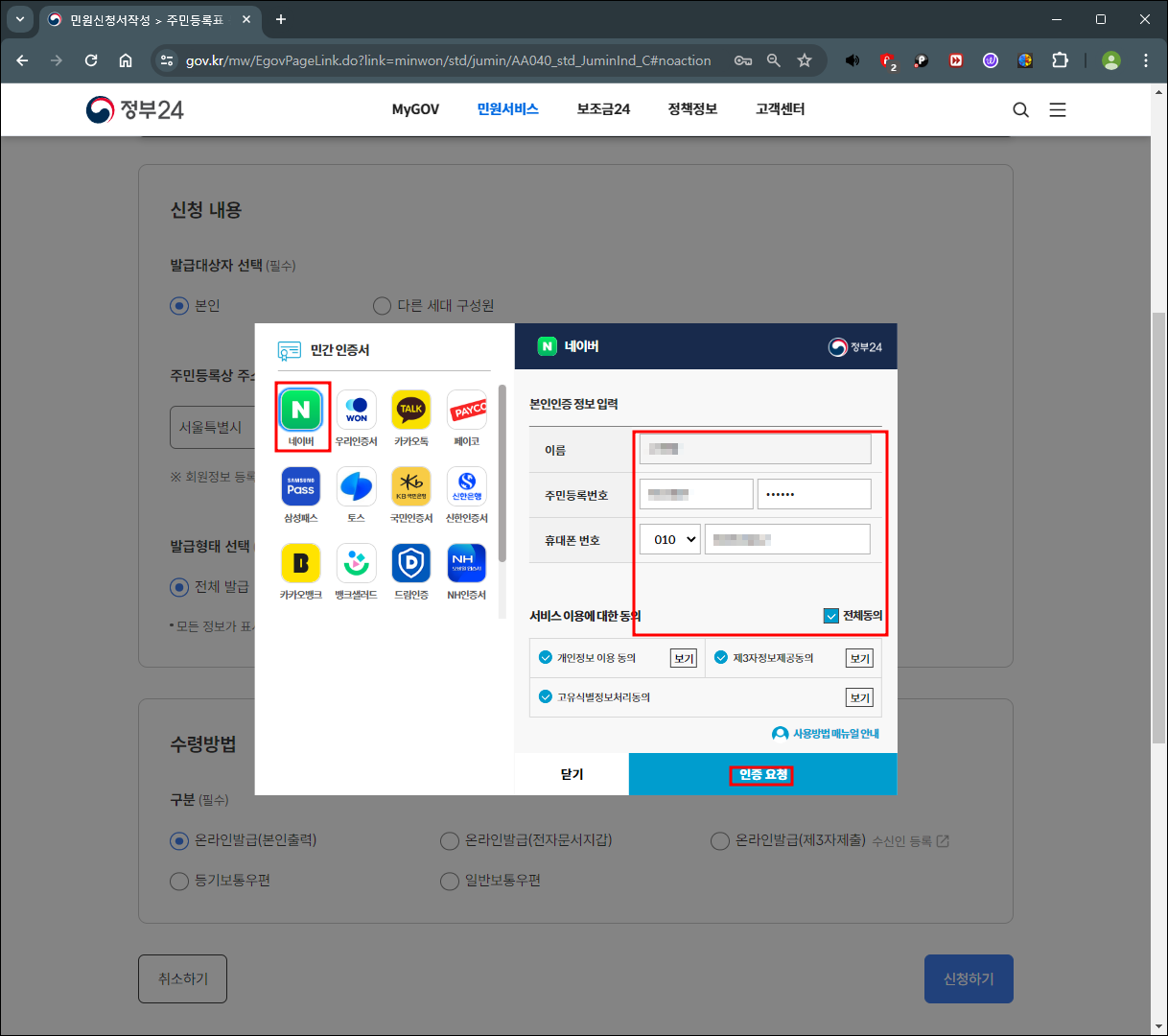Image resolution: width=1168 pixels, height=1036 pixels.
Task: Open the browser zoom magnifier icon
Action: [774, 60]
